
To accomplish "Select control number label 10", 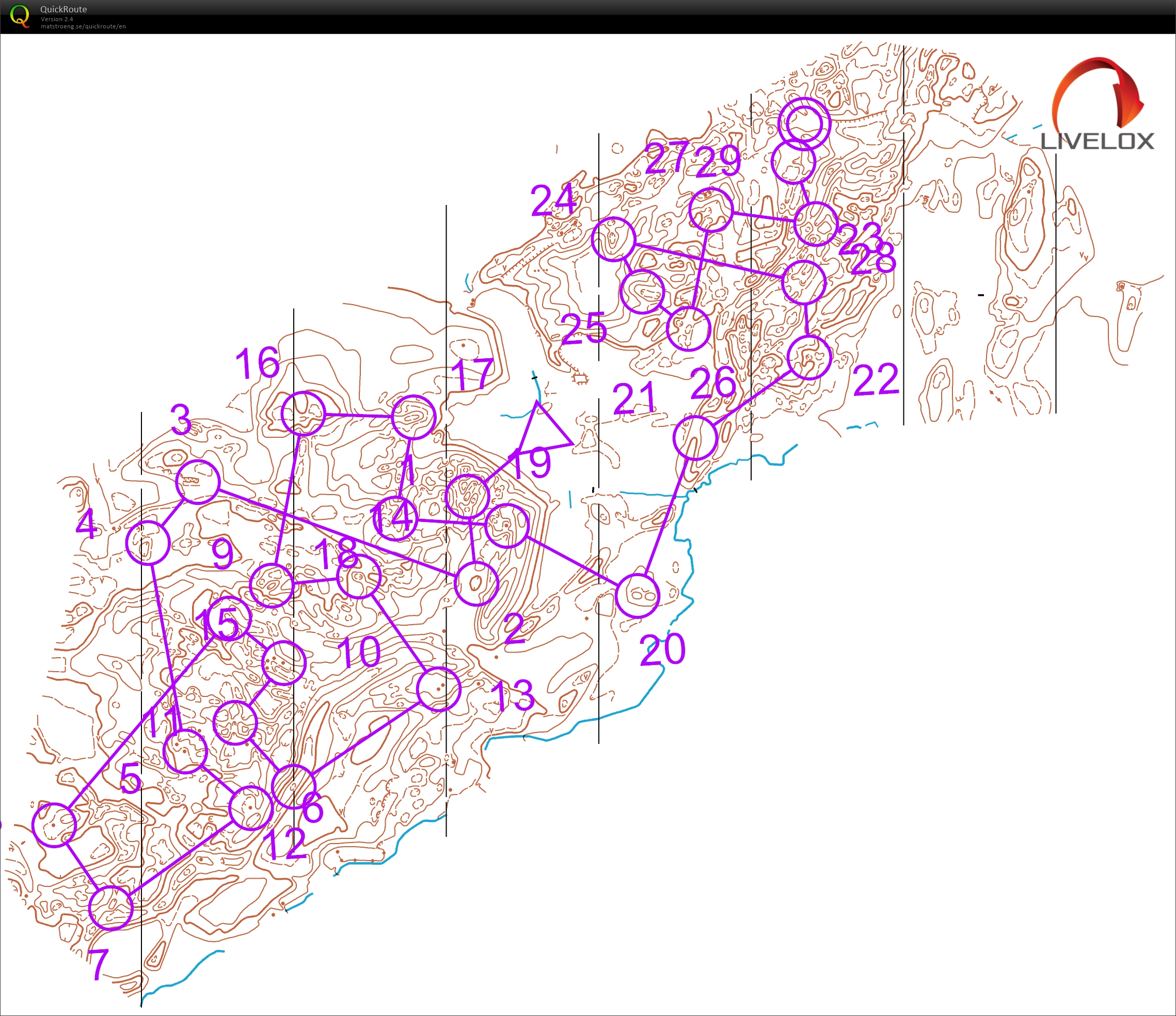I will [x=359, y=651].
